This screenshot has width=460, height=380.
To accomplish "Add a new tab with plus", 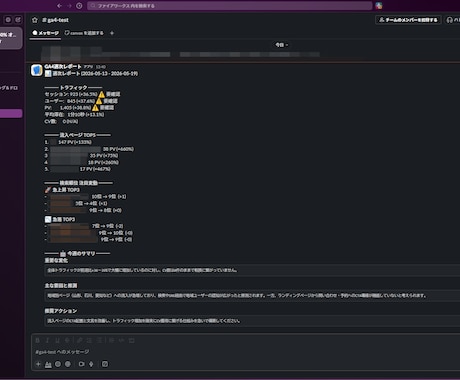I will tap(112, 33).
